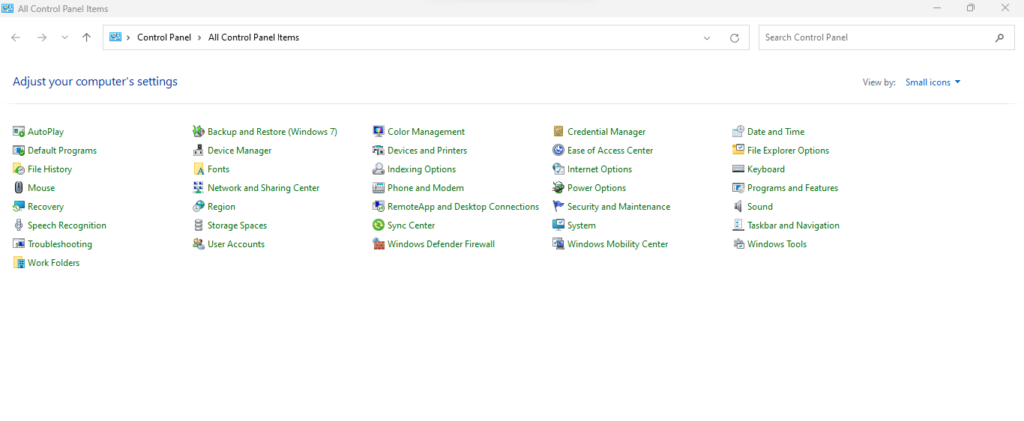The height and width of the screenshot is (421, 1024).
Task: Click the Forward navigation arrow
Action: click(x=42, y=38)
